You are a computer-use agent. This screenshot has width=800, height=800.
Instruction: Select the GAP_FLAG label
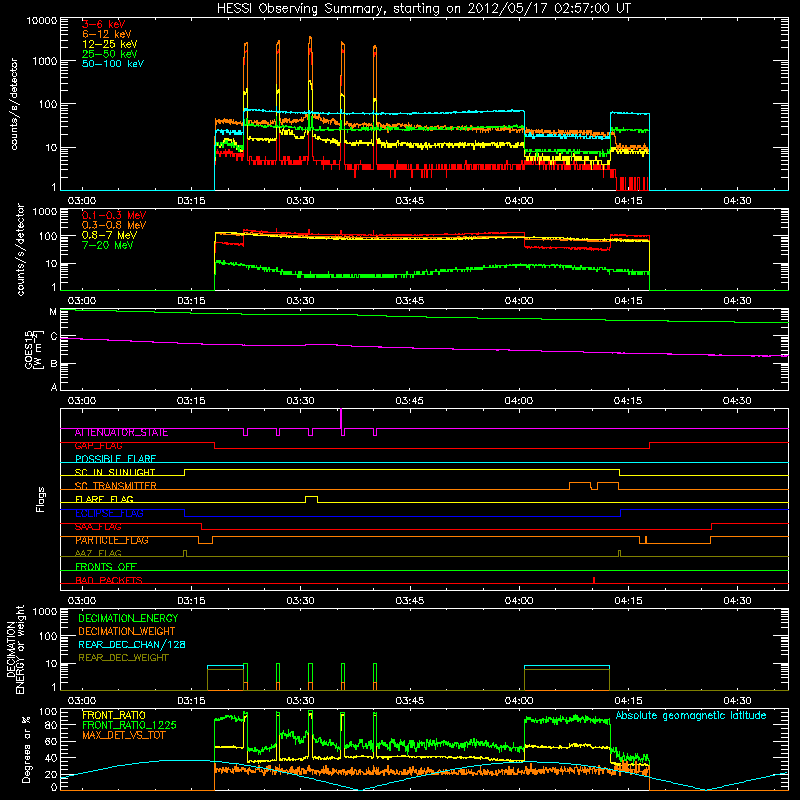point(98,446)
